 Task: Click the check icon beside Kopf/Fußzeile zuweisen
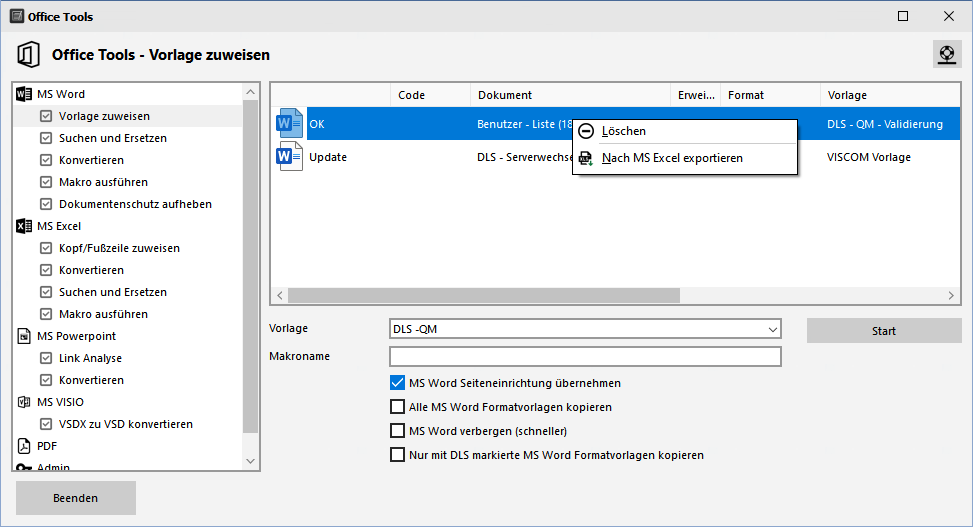[46, 248]
